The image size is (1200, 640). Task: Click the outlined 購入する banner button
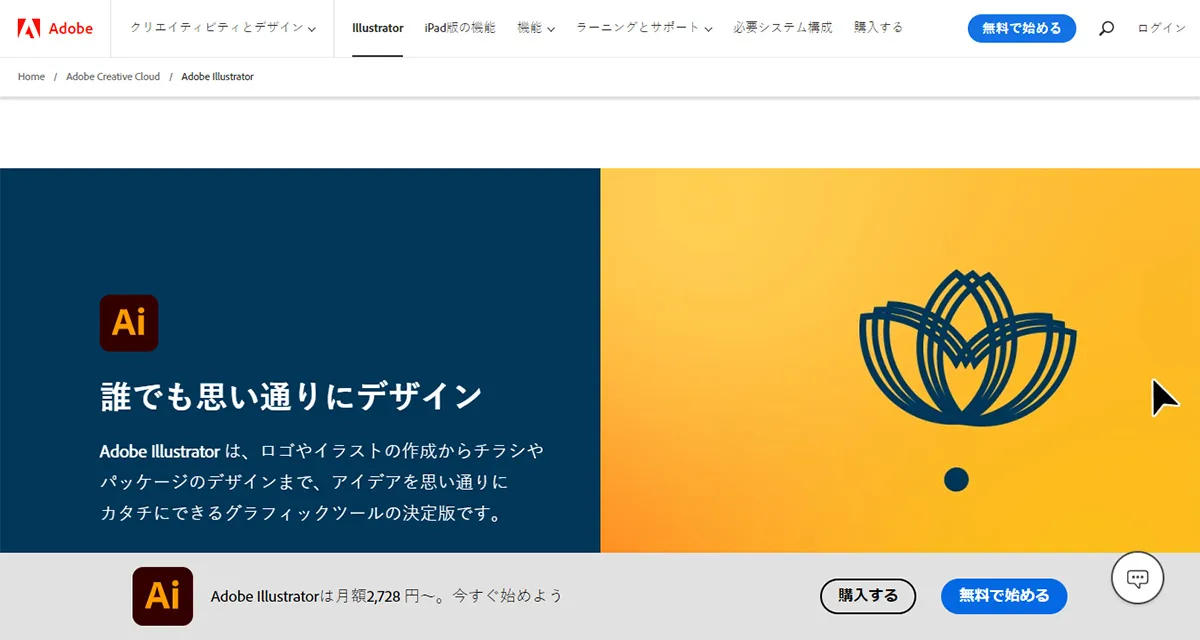pos(868,596)
